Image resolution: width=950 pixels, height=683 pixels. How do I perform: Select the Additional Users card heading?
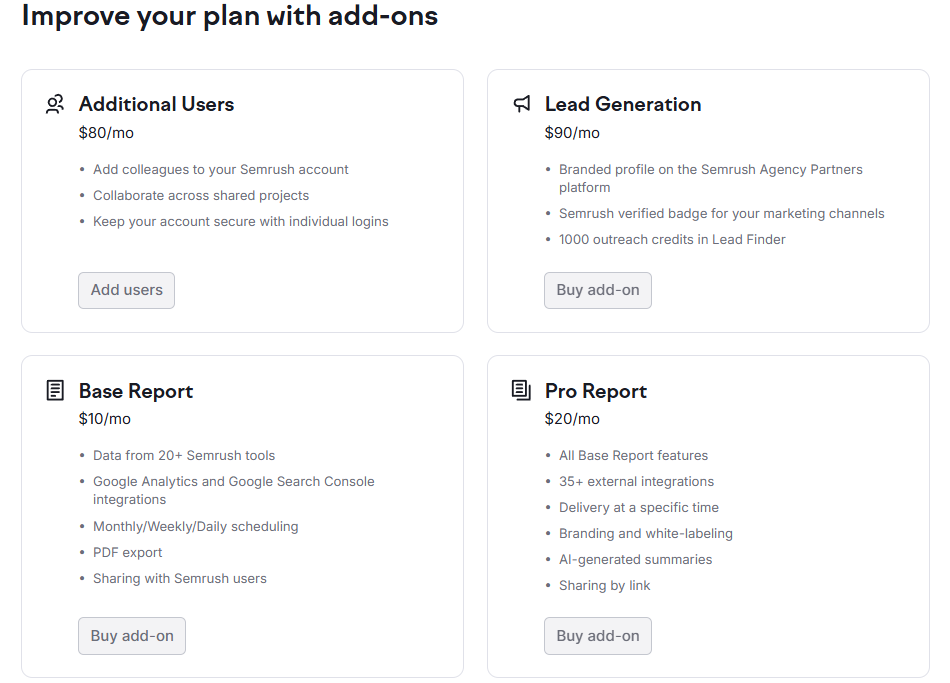156,104
